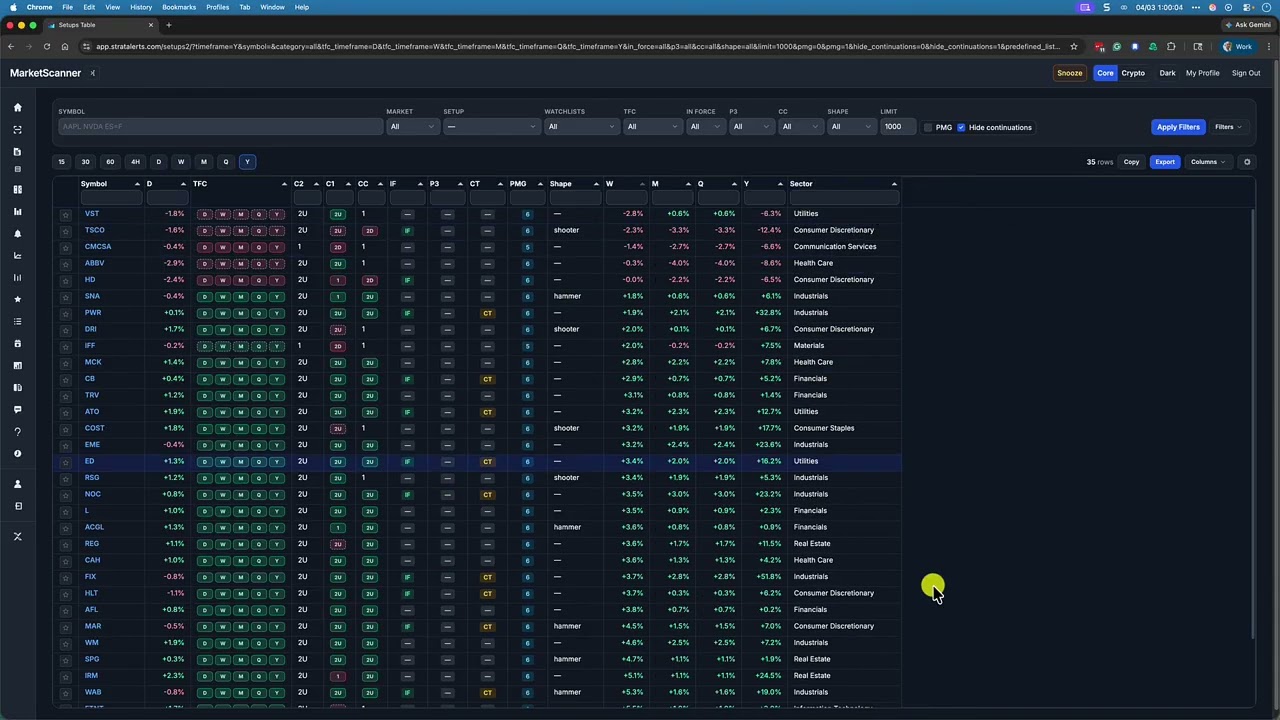
Task: Go to the Home sidebar icon
Action: point(17,107)
